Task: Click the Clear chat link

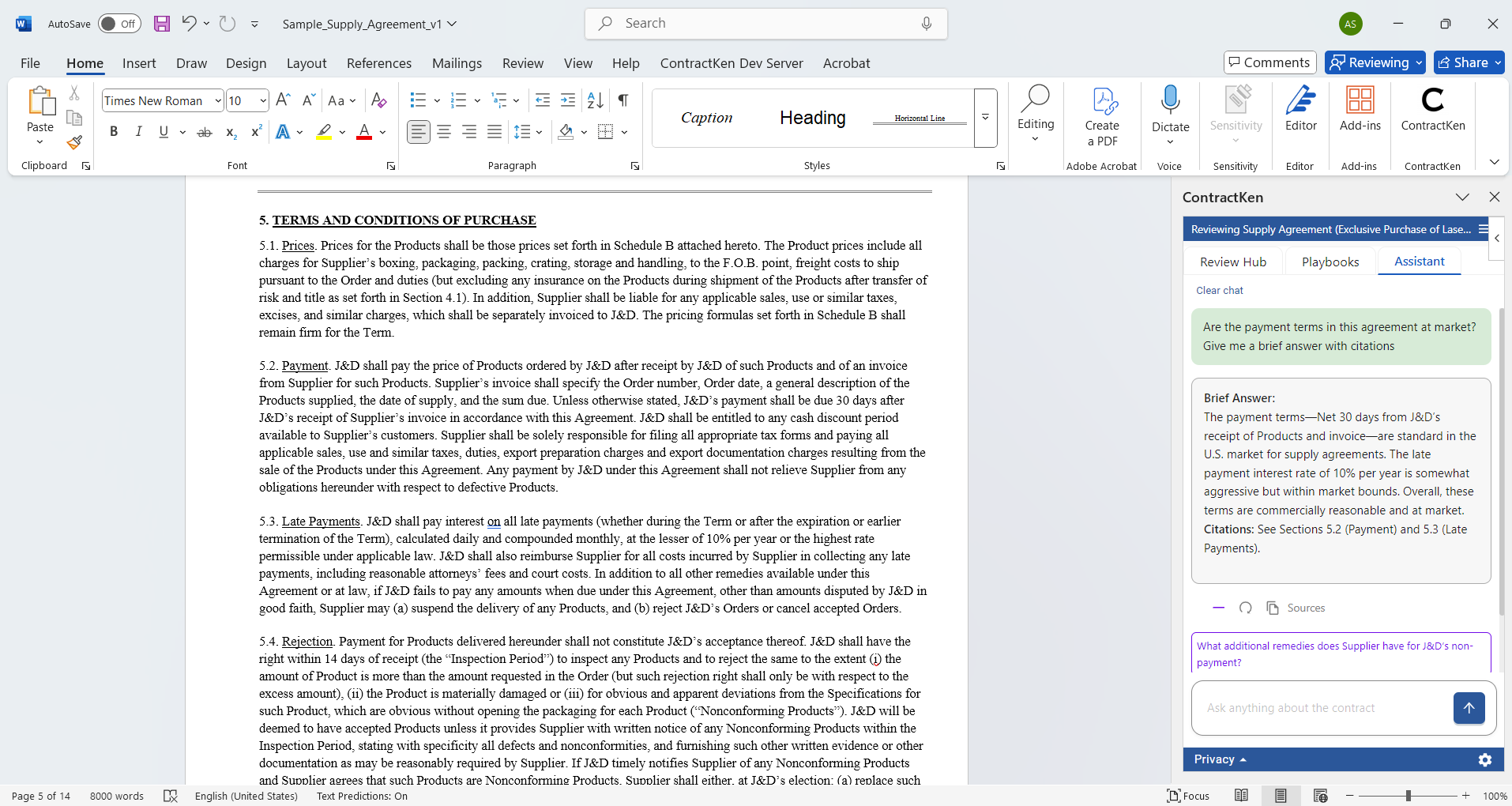Action: click(1219, 291)
